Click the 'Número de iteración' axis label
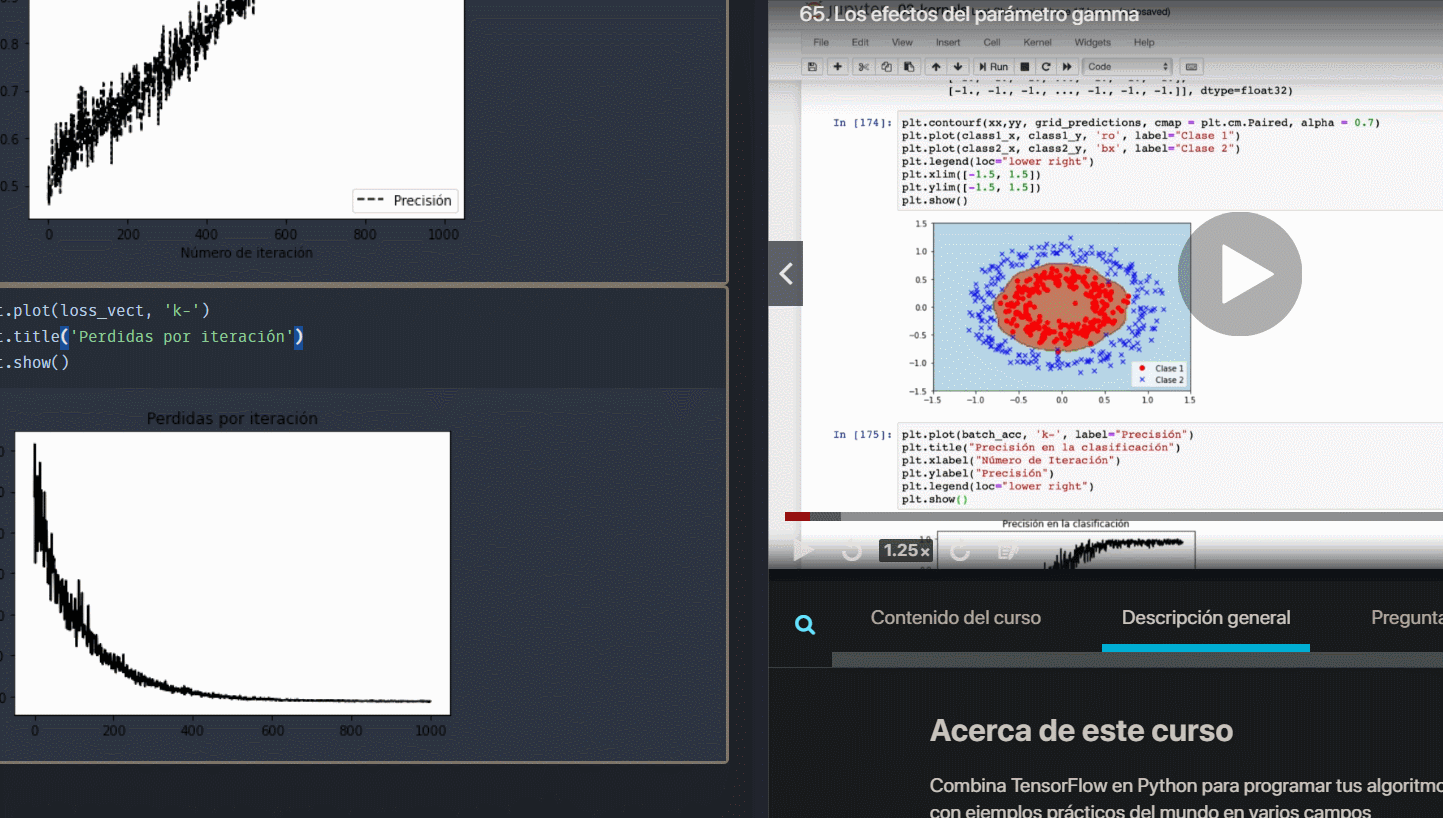This screenshot has width=1443, height=818. [246, 253]
